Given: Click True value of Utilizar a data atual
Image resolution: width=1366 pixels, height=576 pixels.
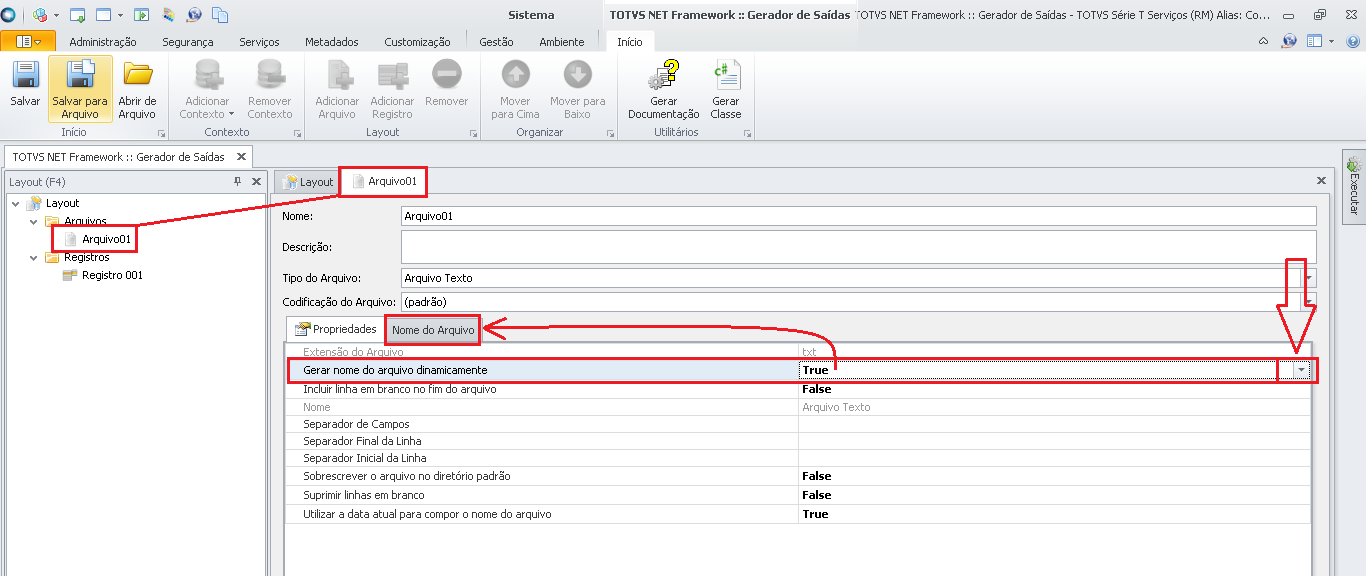Looking at the screenshot, I should 815,514.
